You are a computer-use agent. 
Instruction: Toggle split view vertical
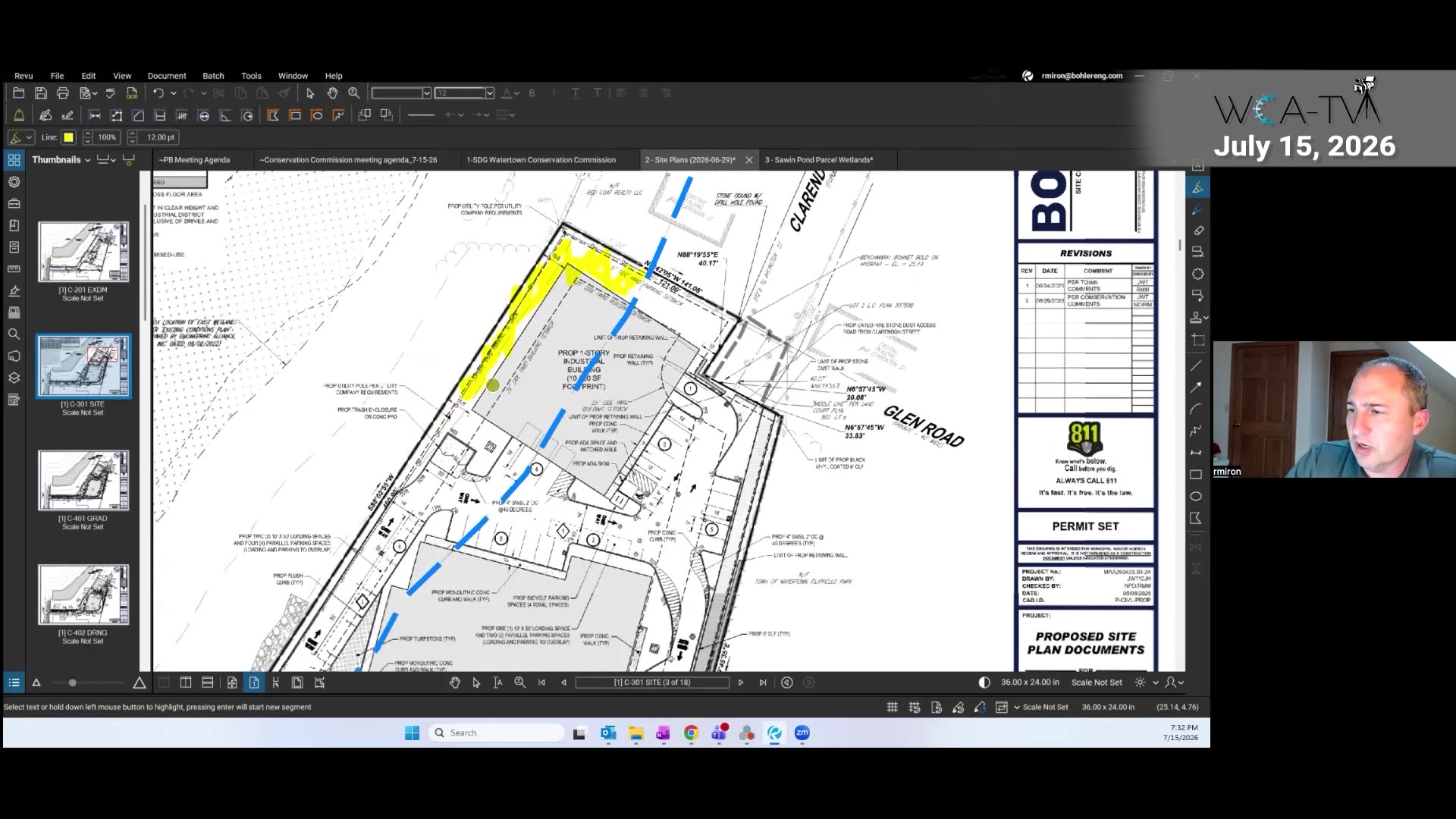[x=186, y=682]
